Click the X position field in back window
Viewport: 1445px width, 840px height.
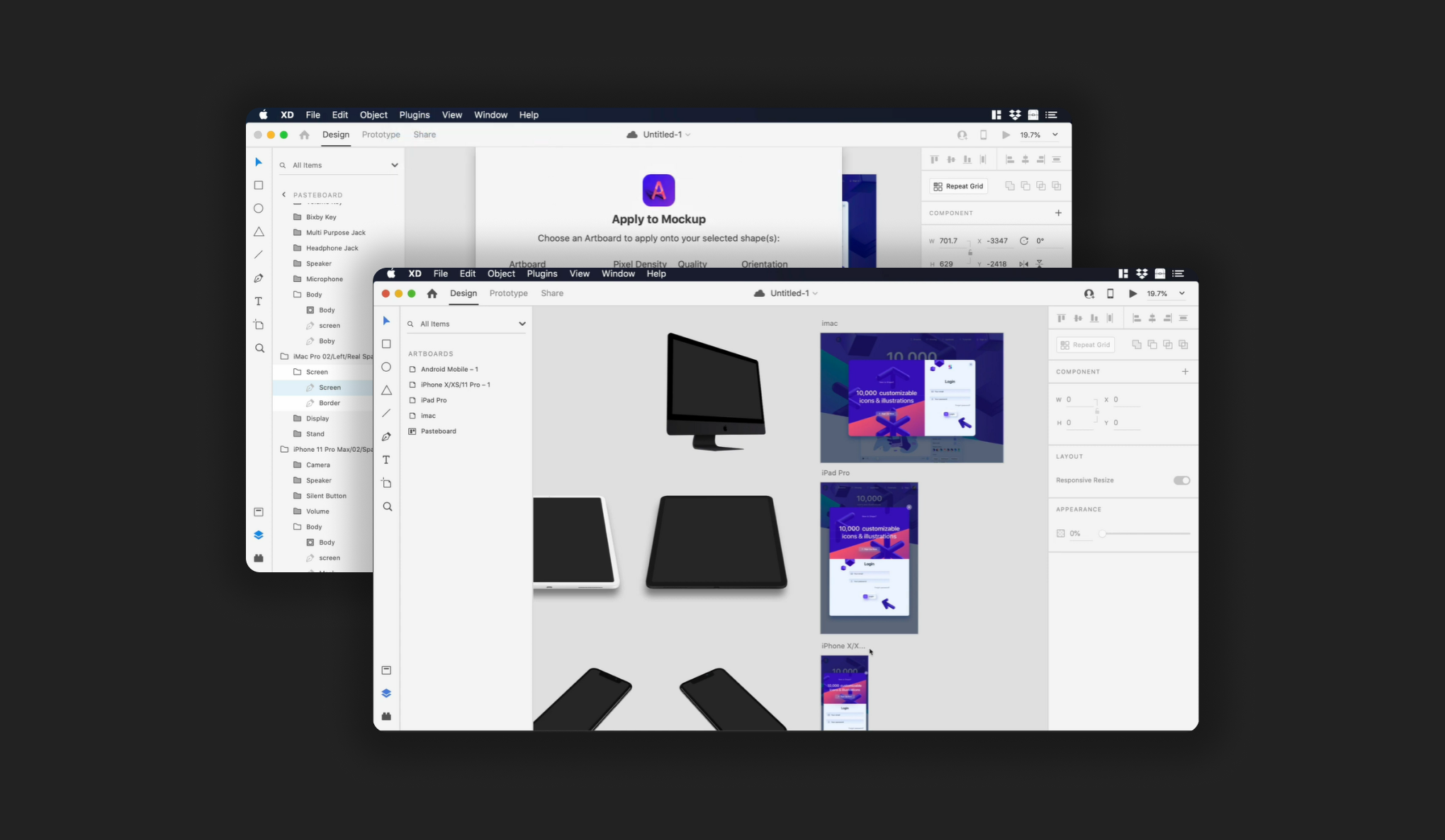click(1000, 241)
